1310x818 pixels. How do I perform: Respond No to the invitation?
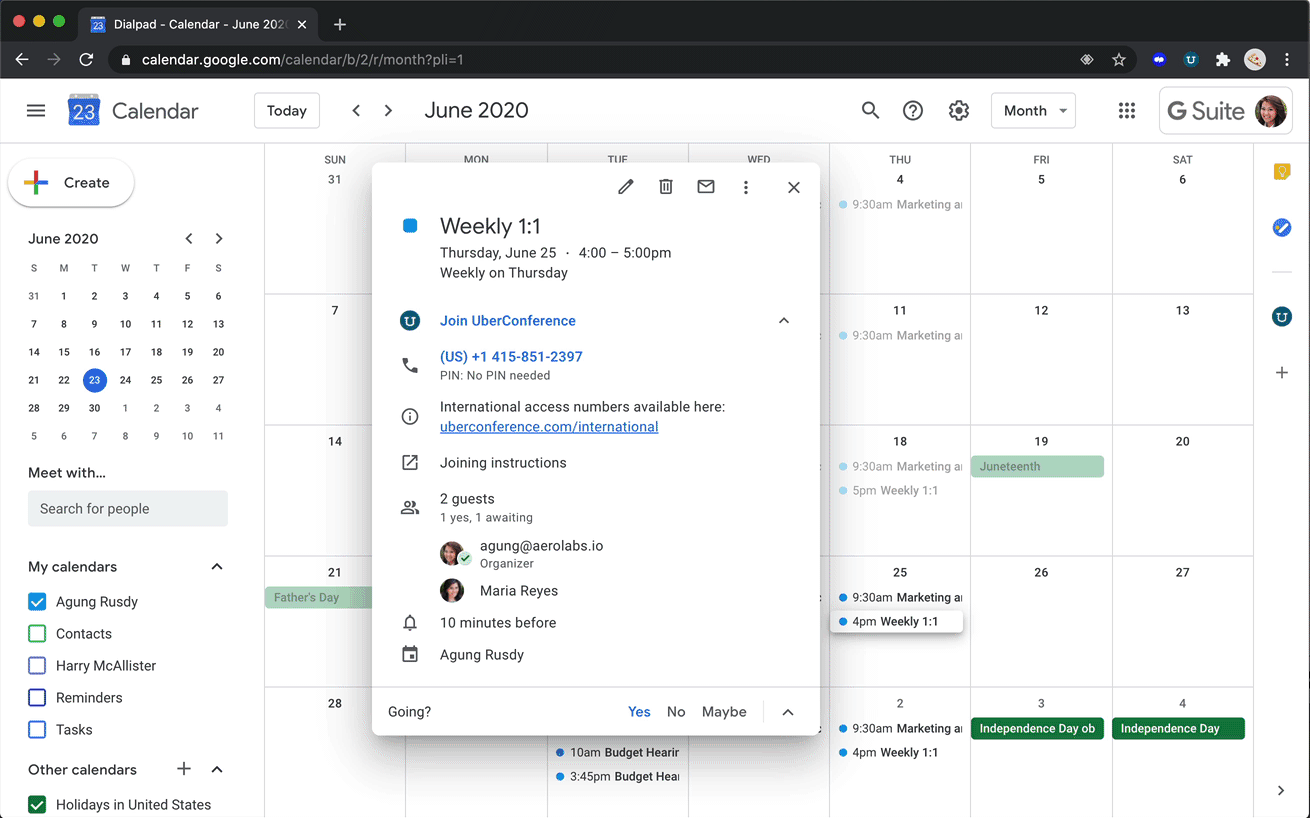tap(676, 712)
